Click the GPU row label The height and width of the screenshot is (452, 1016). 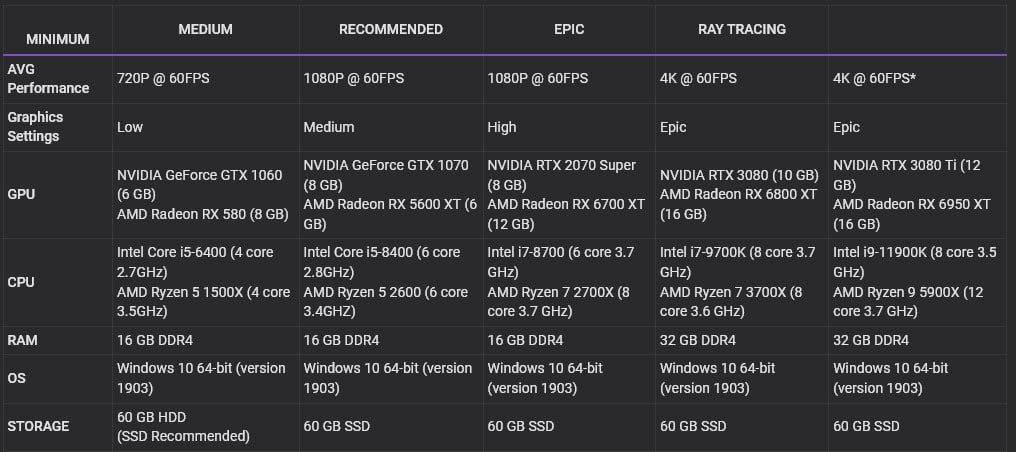(x=21, y=194)
